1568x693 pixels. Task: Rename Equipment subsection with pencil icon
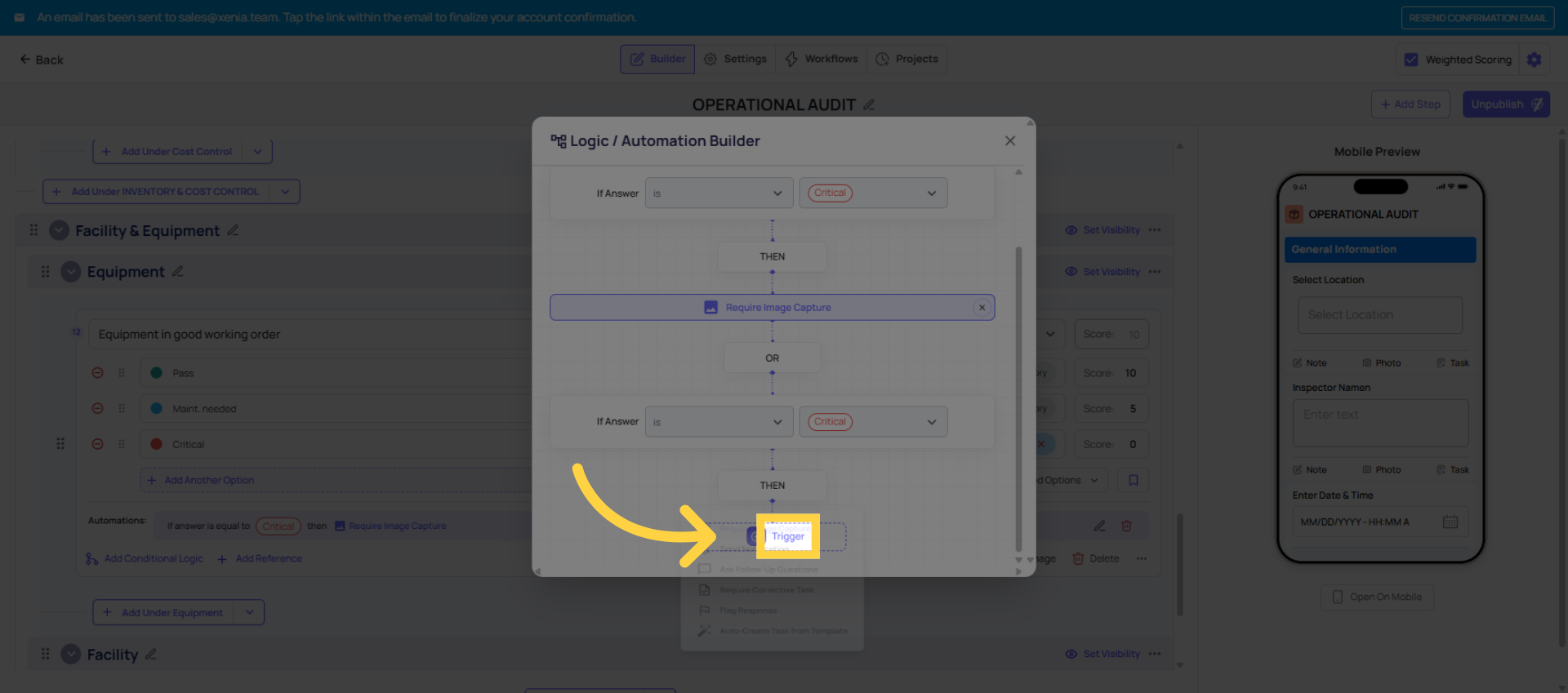[177, 271]
